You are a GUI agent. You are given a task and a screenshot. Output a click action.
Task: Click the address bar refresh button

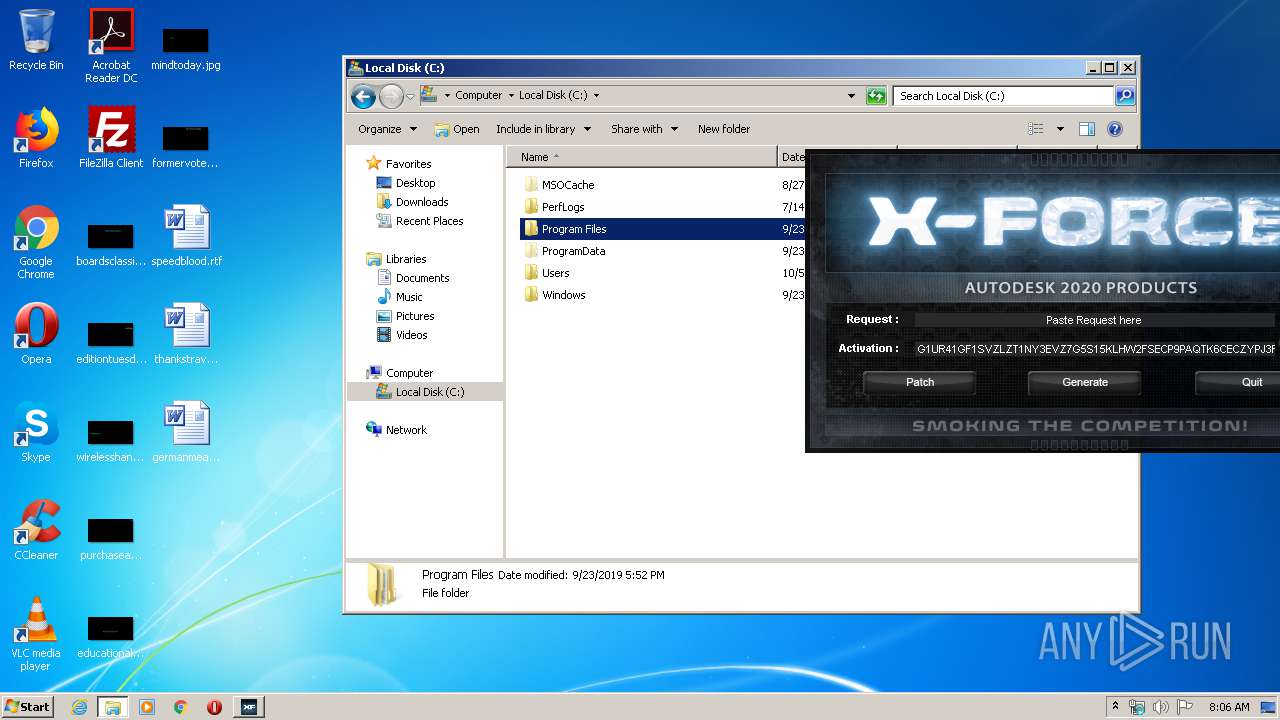pos(876,96)
